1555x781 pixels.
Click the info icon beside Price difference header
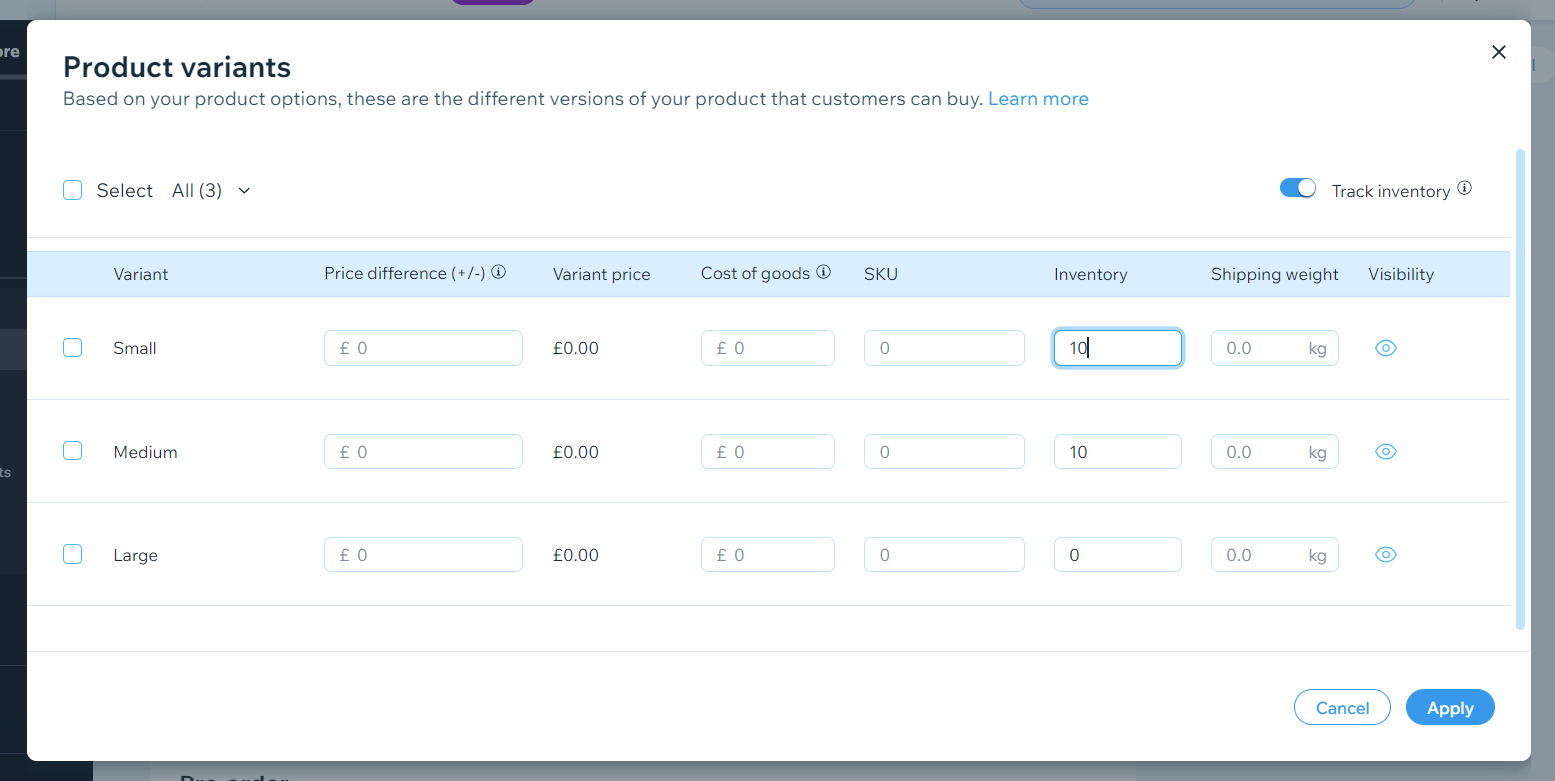498,271
